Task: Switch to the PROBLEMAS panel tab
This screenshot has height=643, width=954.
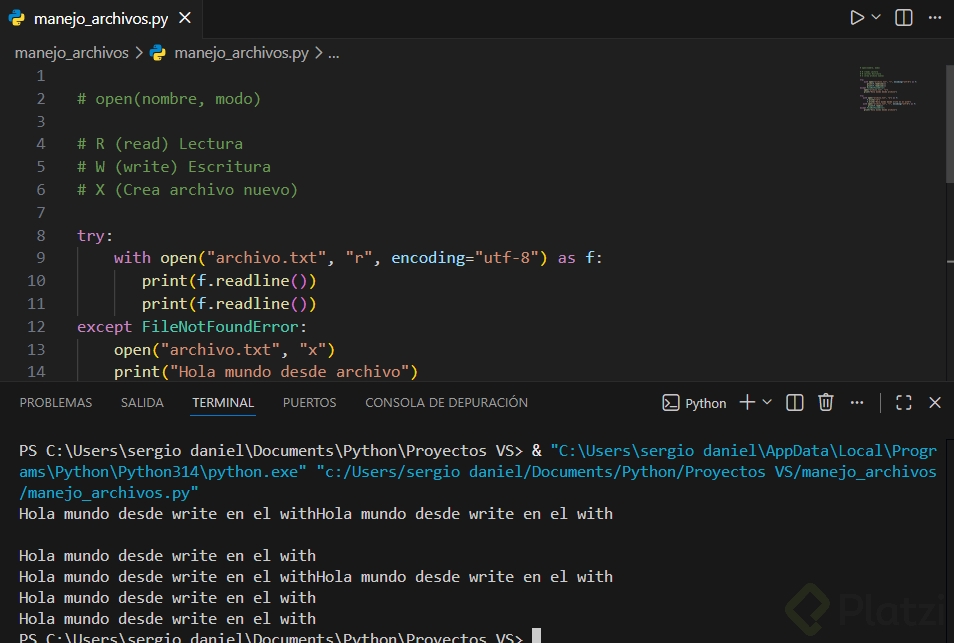Action: point(56,403)
